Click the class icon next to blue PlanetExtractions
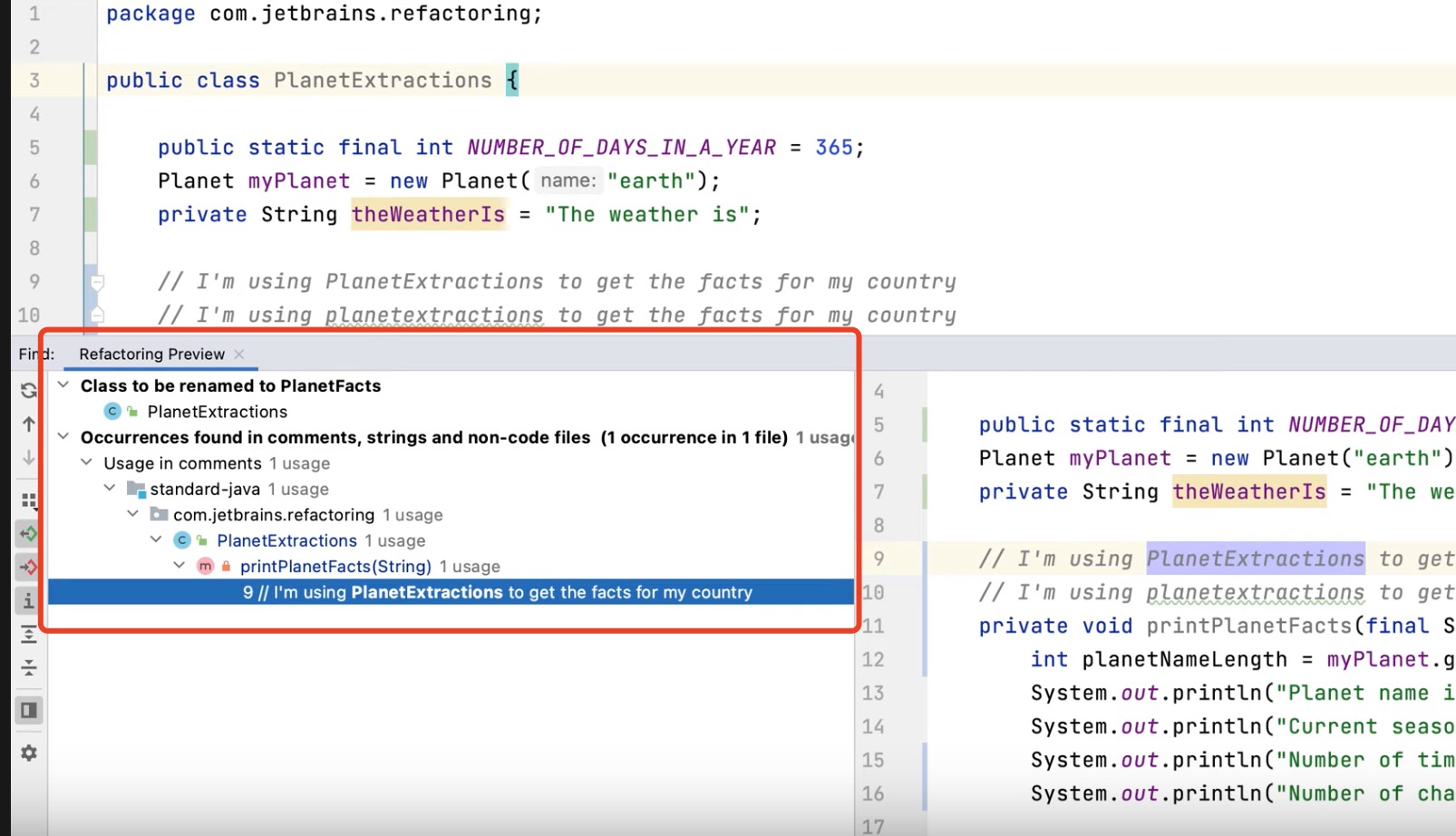Image resolution: width=1456 pixels, height=836 pixels. [182, 540]
